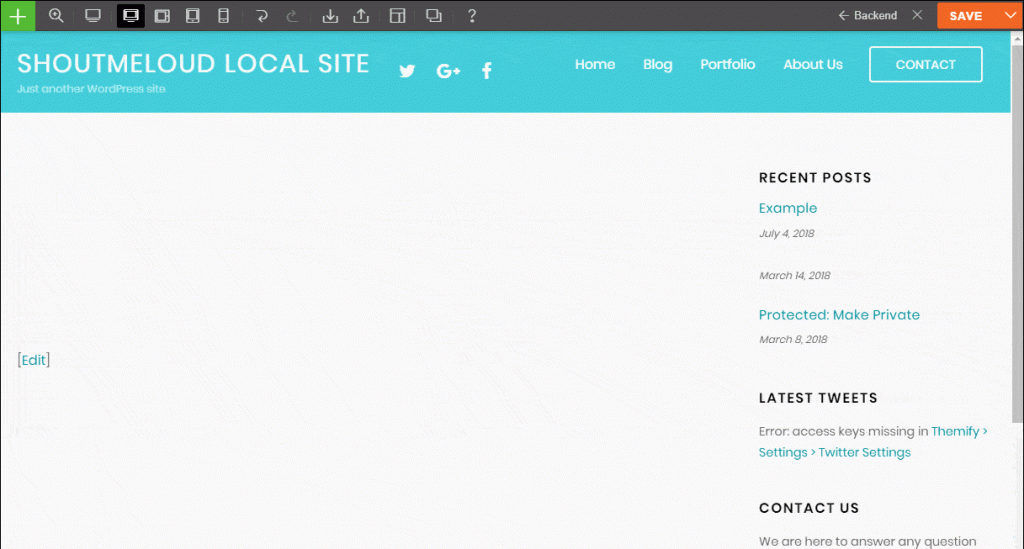Image resolution: width=1024 pixels, height=549 pixels.
Task: Open Themify Settings Twitter Settings link
Action: pos(873,442)
